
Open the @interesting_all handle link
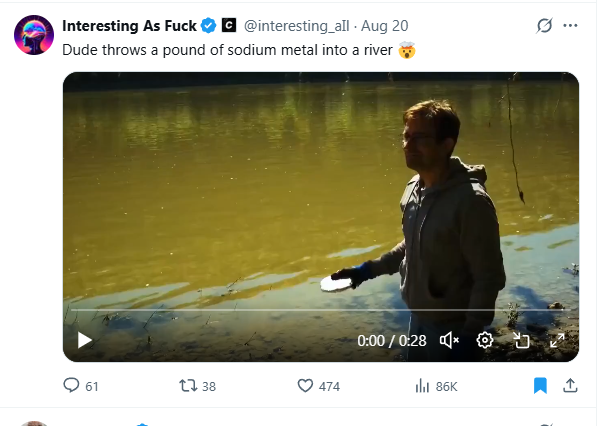click(288, 26)
